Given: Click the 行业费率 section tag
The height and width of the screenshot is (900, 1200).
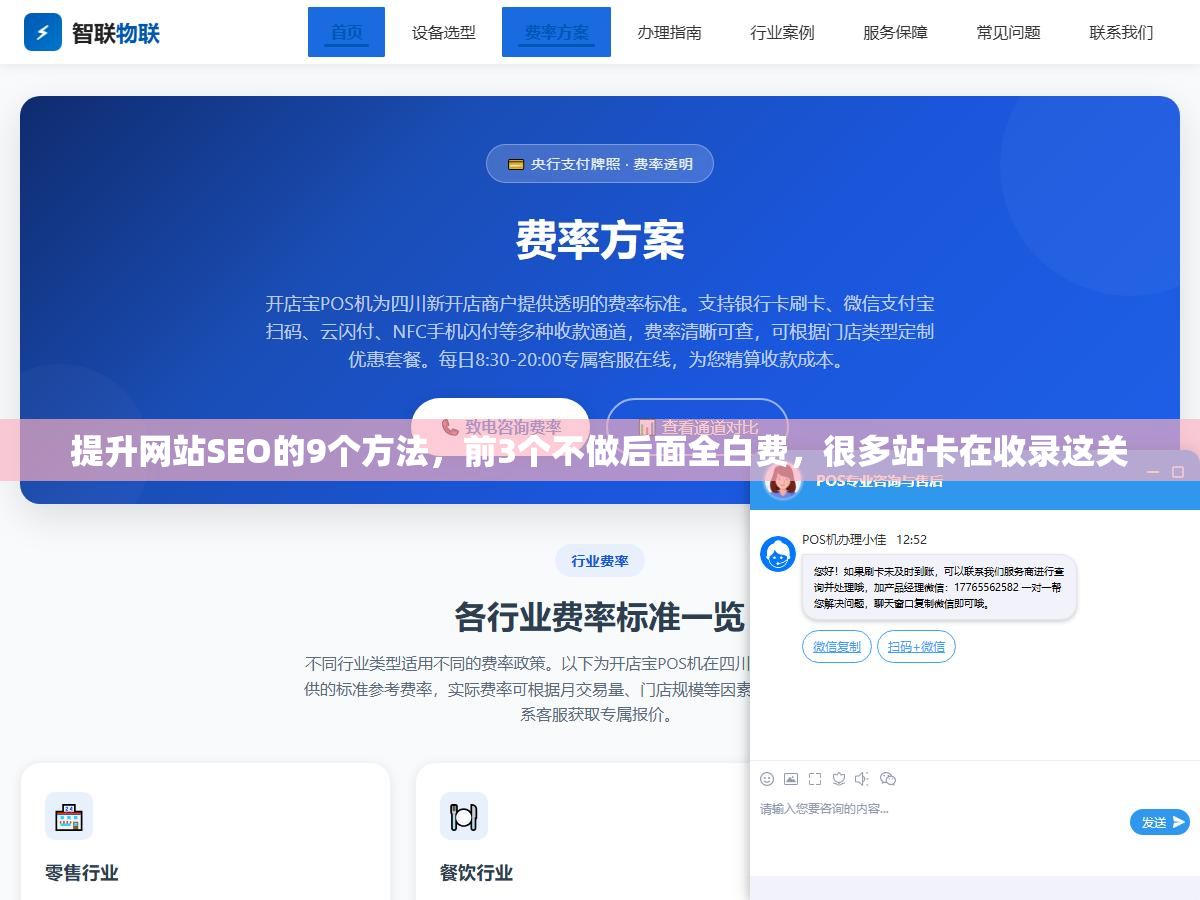Looking at the screenshot, I should [600, 561].
